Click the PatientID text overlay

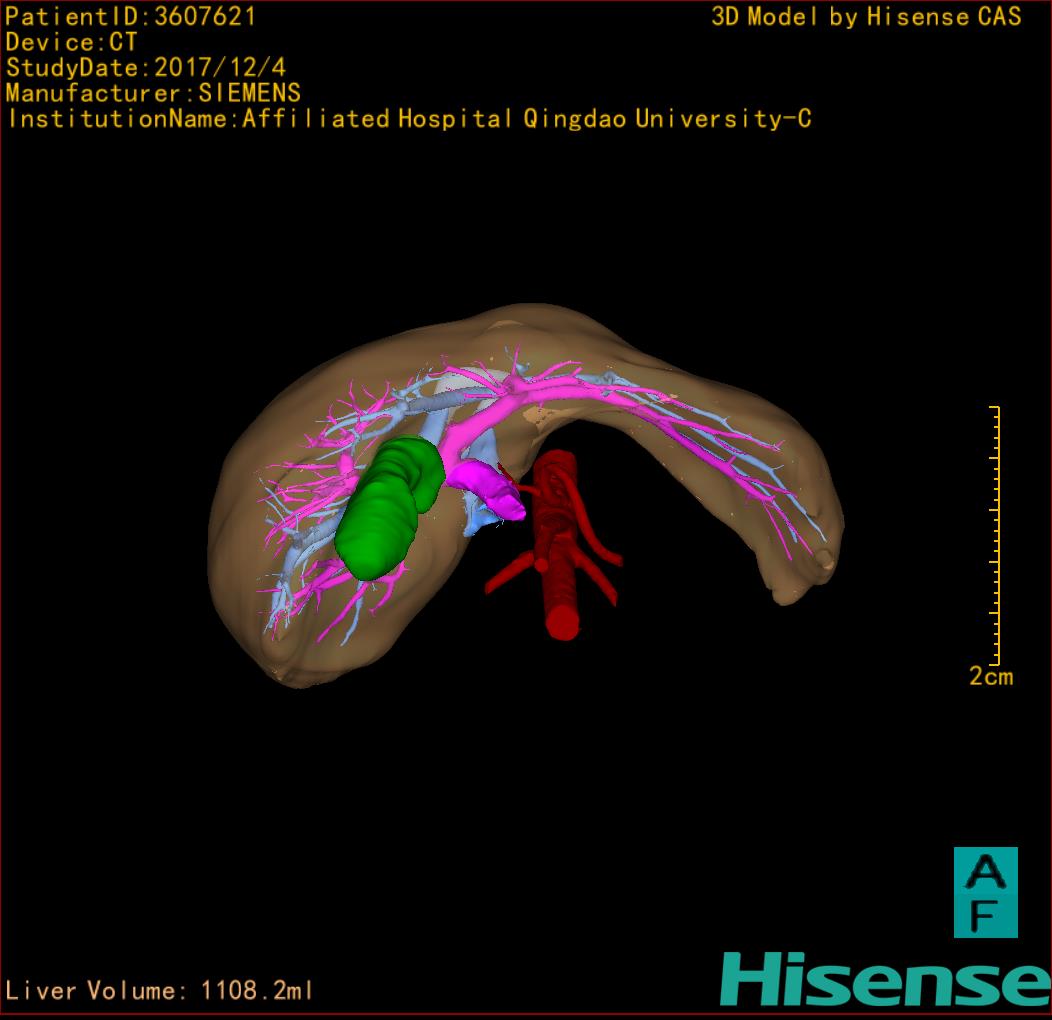click(131, 17)
